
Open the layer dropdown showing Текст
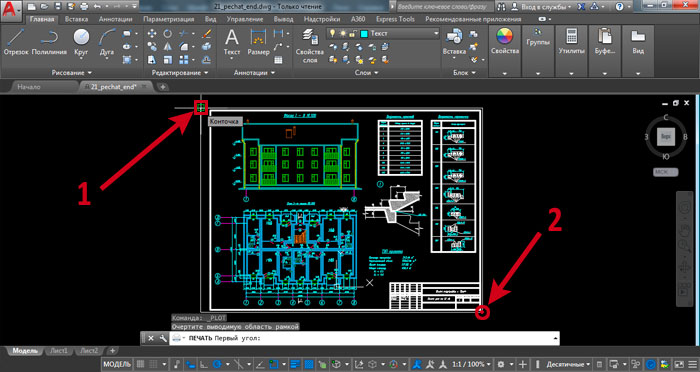tap(383, 33)
